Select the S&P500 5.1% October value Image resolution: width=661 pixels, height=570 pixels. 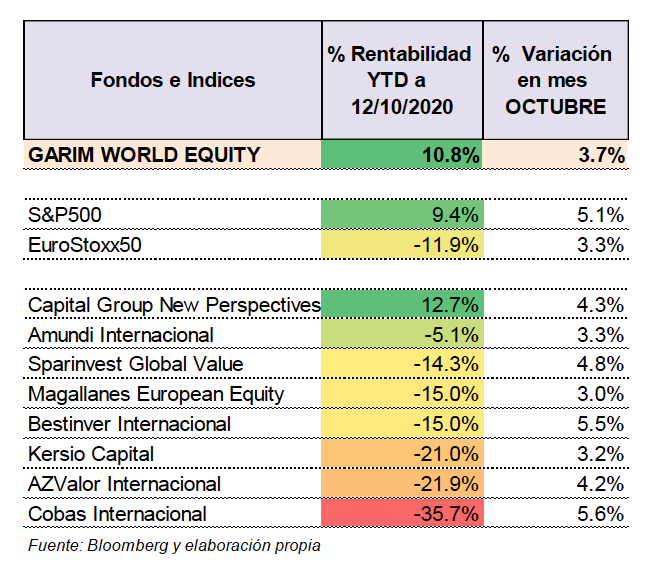(x=600, y=215)
